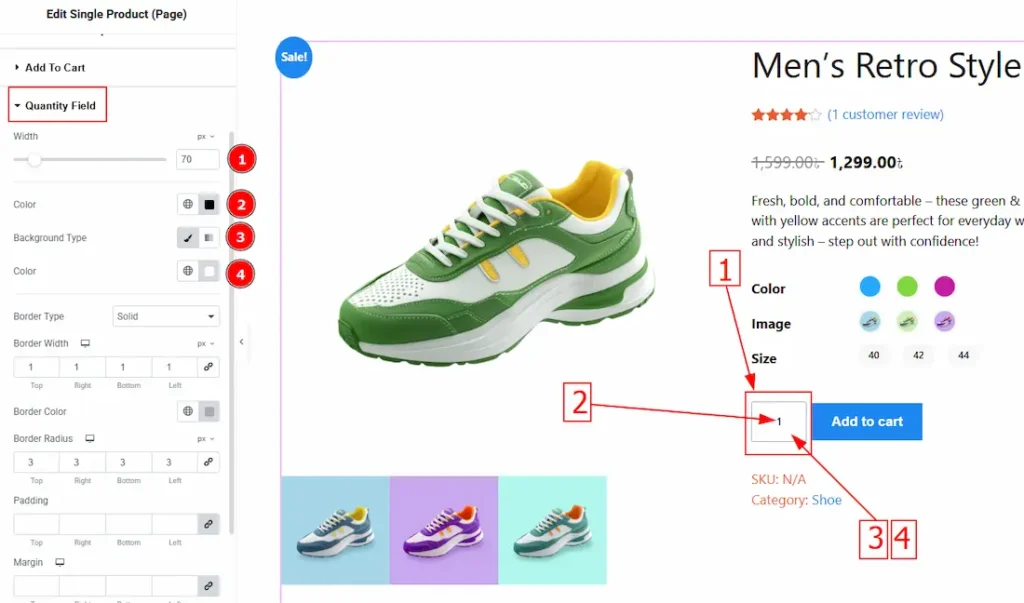Screen dimensions: 1024x603
Task: Open the Width unit px selector
Action: (206, 137)
